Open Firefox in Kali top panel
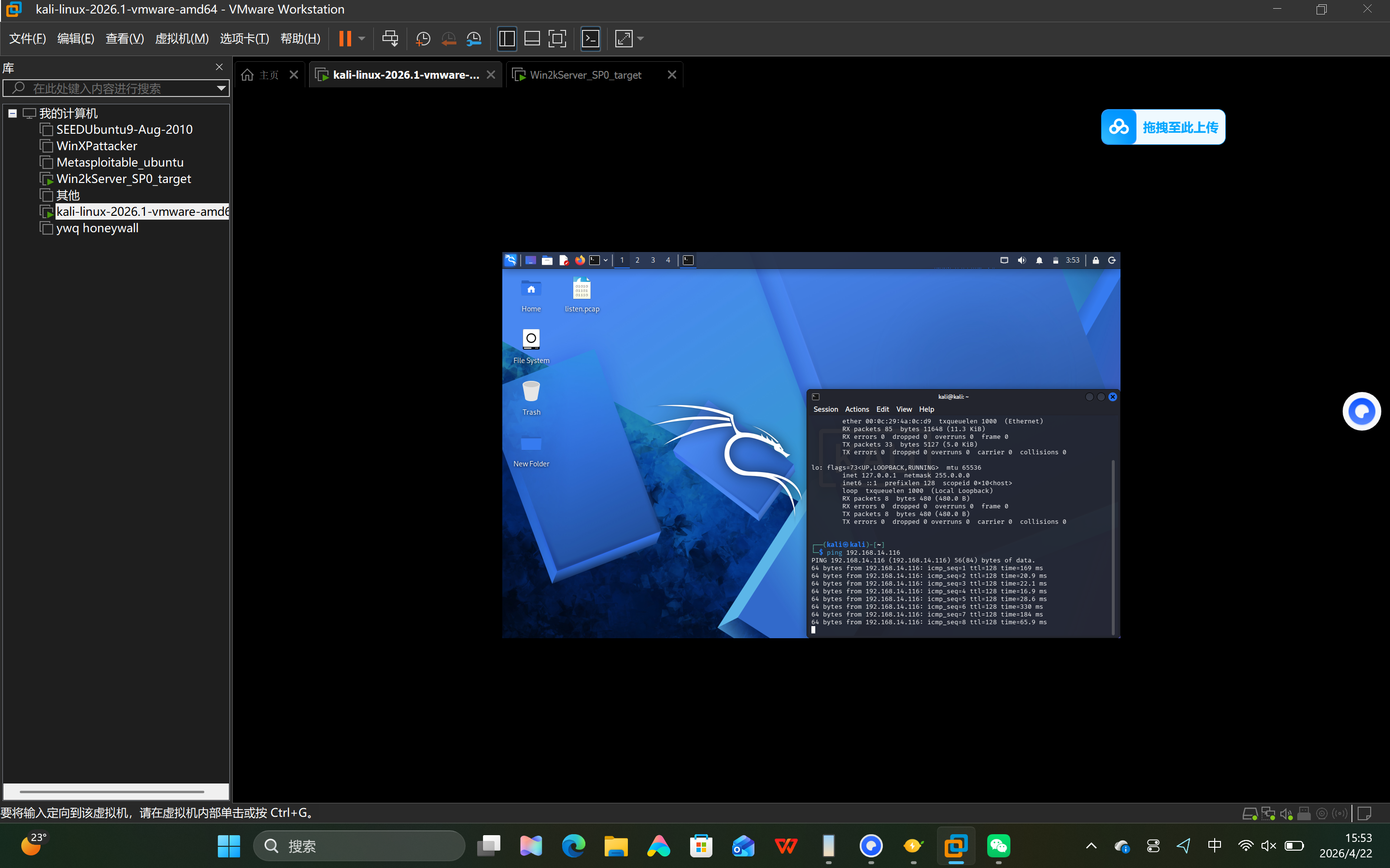Image resolution: width=1390 pixels, height=868 pixels. click(x=580, y=260)
